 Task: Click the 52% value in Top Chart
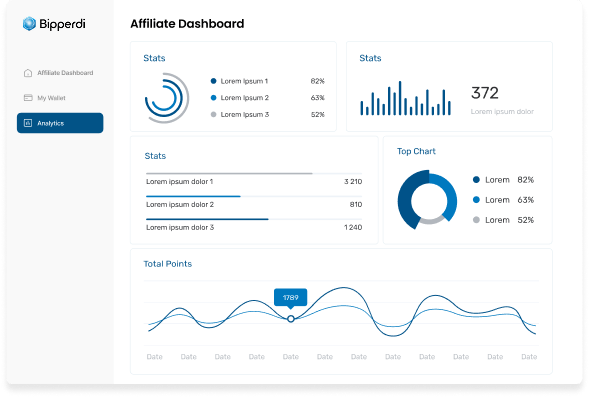click(526, 220)
